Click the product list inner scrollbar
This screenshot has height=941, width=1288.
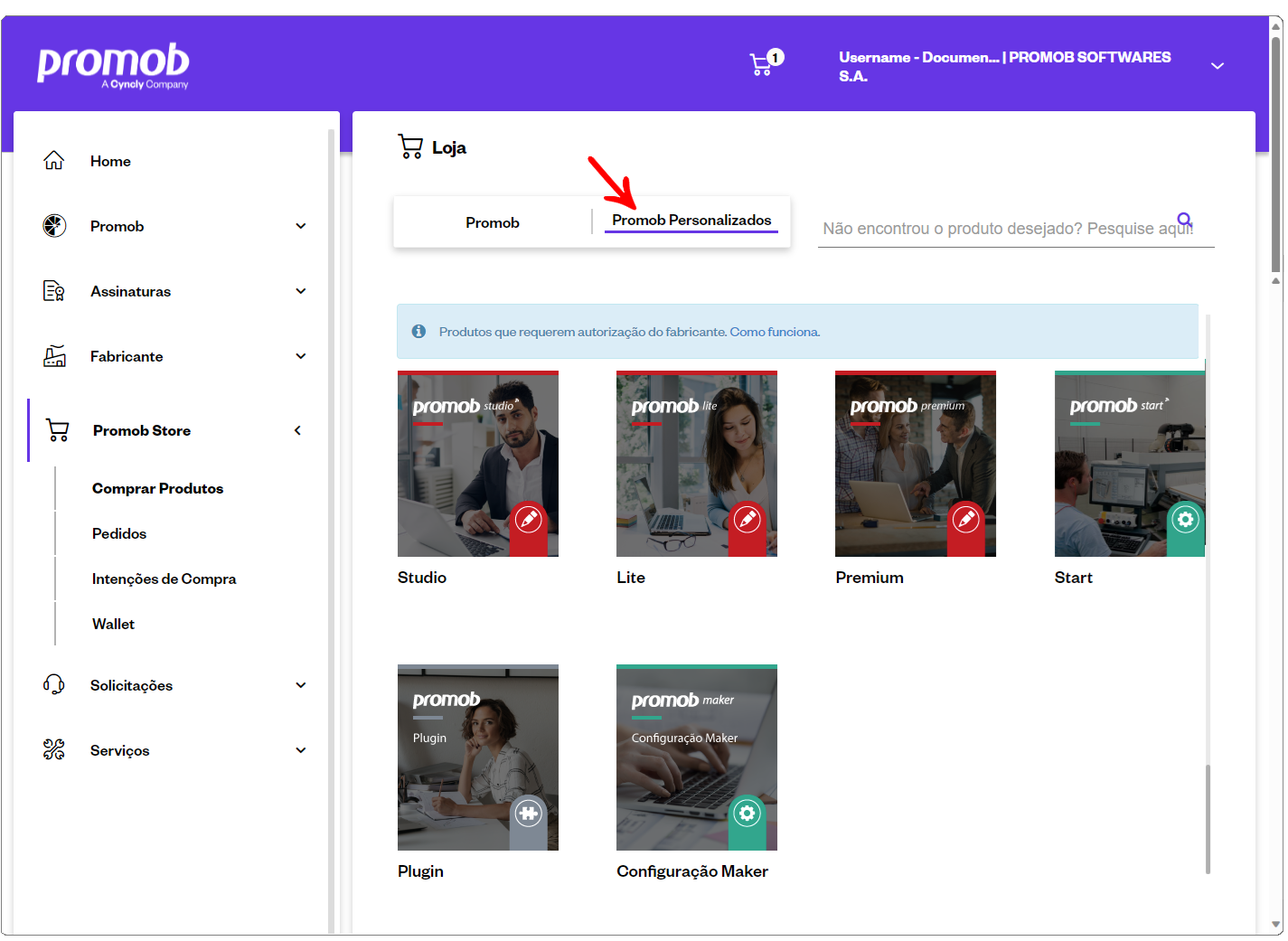tap(1208, 819)
